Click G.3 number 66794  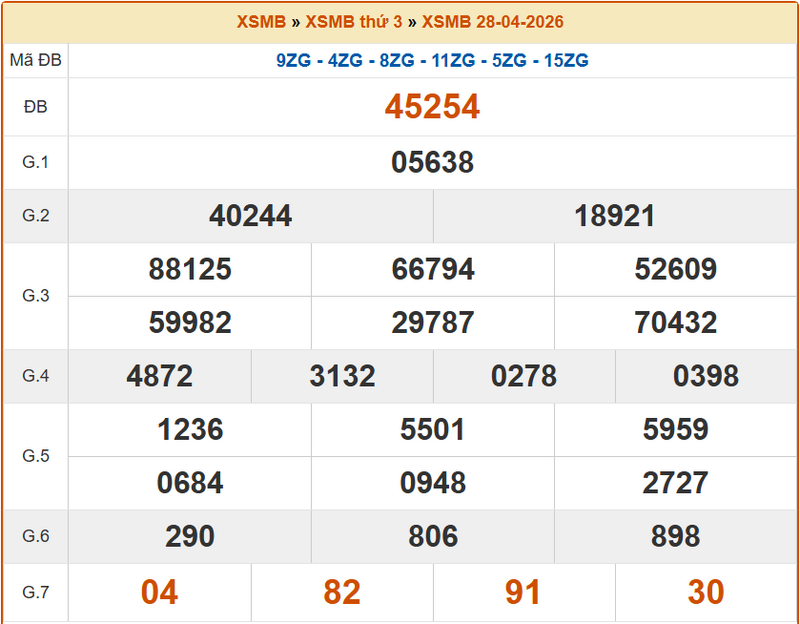coord(433,269)
